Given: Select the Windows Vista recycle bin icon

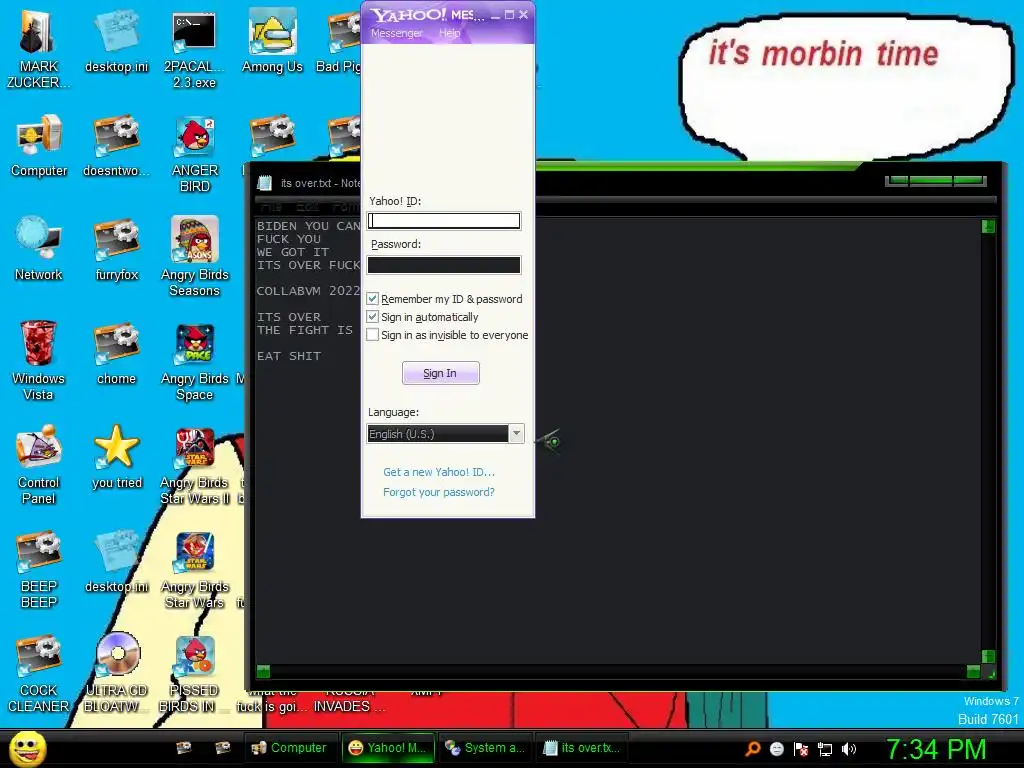Looking at the screenshot, I should click(38, 361).
